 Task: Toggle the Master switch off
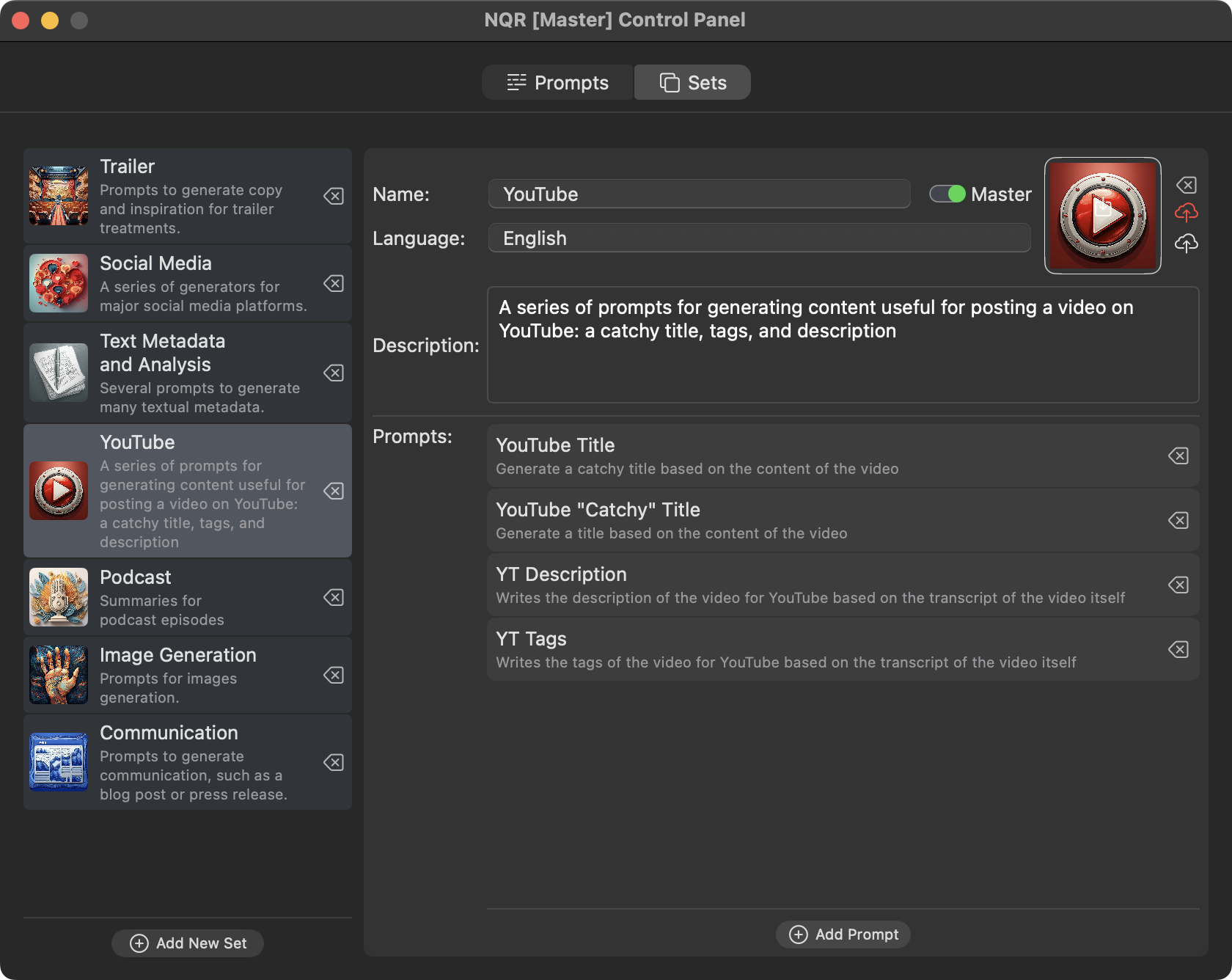(x=947, y=194)
